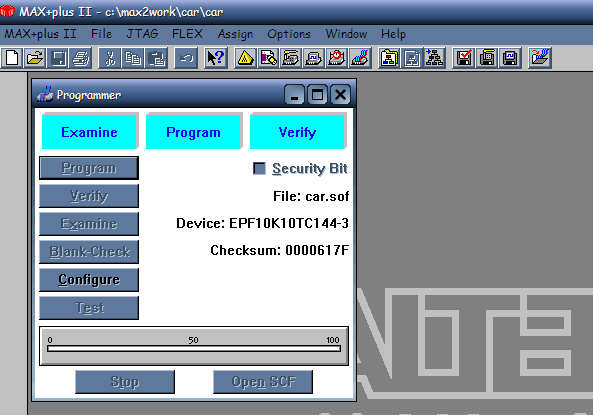593x415 pixels.
Task: Open the MAX+plus II menu
Action: click(40, 34)
